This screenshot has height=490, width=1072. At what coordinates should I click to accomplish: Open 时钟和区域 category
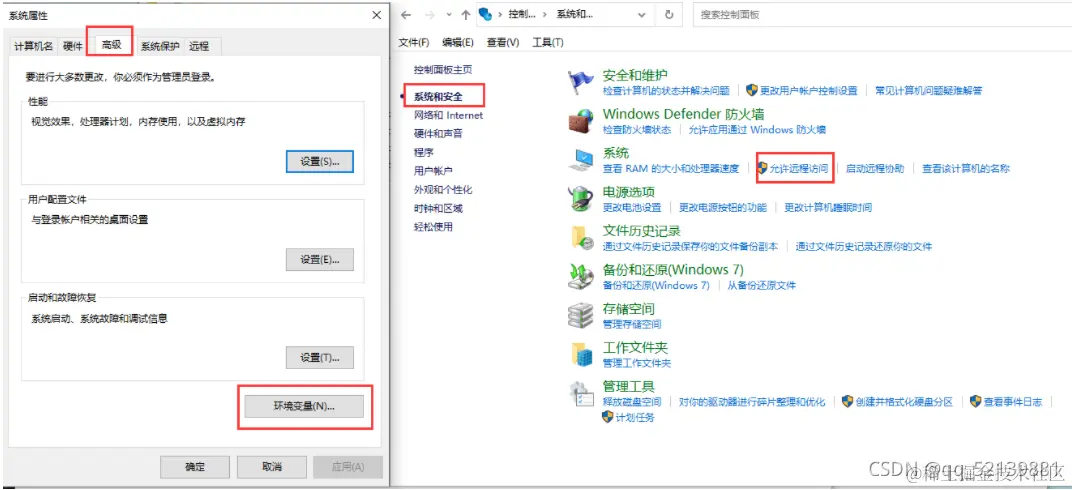point(438,208)
